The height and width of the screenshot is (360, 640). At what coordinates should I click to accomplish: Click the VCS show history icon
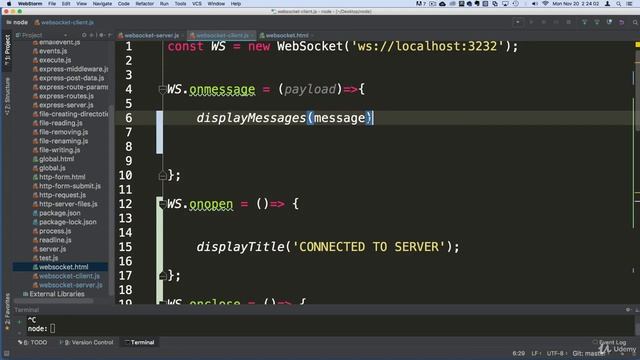tap(609, 22)
